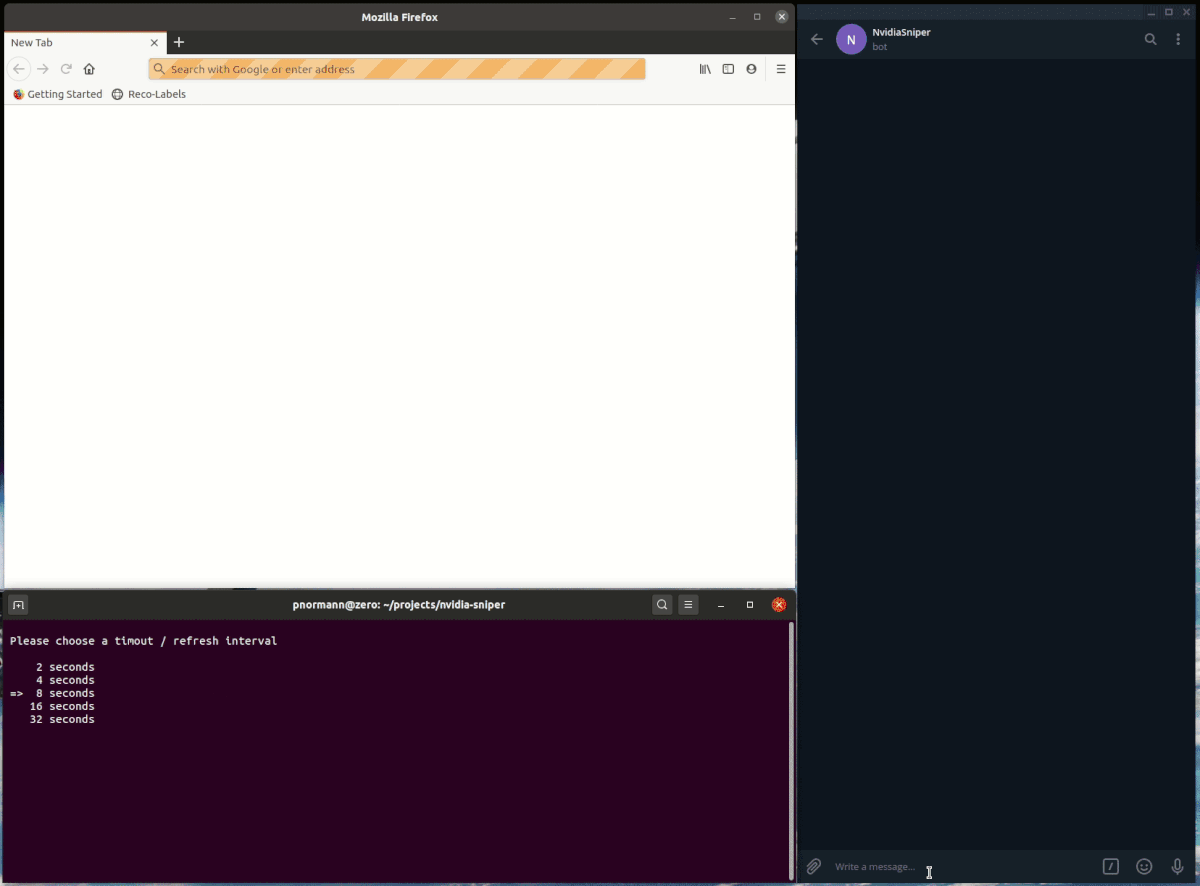Open the emoji picker in Telegram

pos(1145,867)
